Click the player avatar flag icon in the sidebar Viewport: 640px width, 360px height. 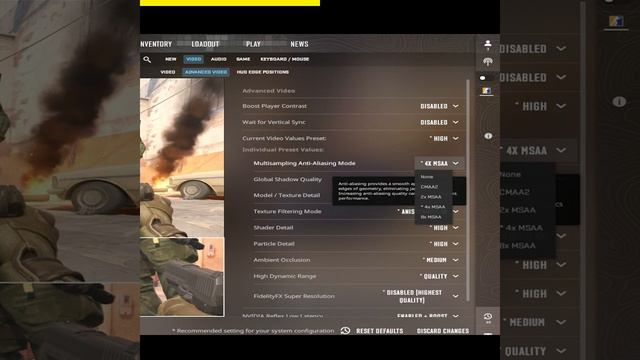486,91
